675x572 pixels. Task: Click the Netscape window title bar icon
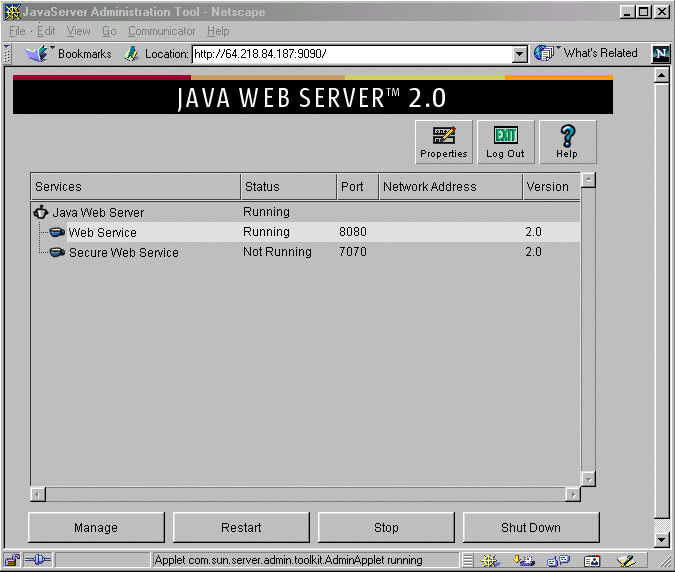point(12,12)
